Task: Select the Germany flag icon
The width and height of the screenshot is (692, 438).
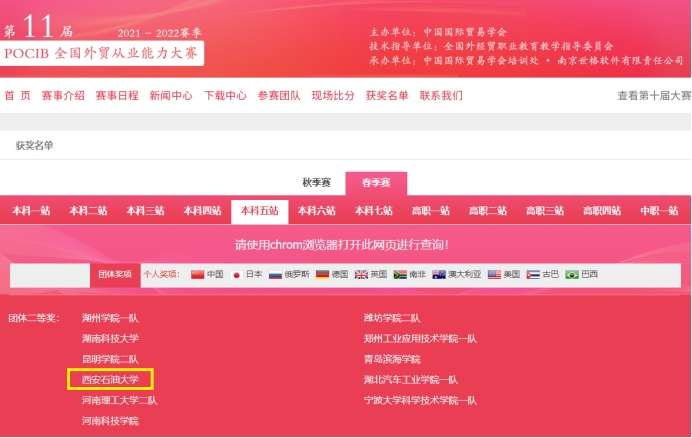Action: click(x=322, y=274)
